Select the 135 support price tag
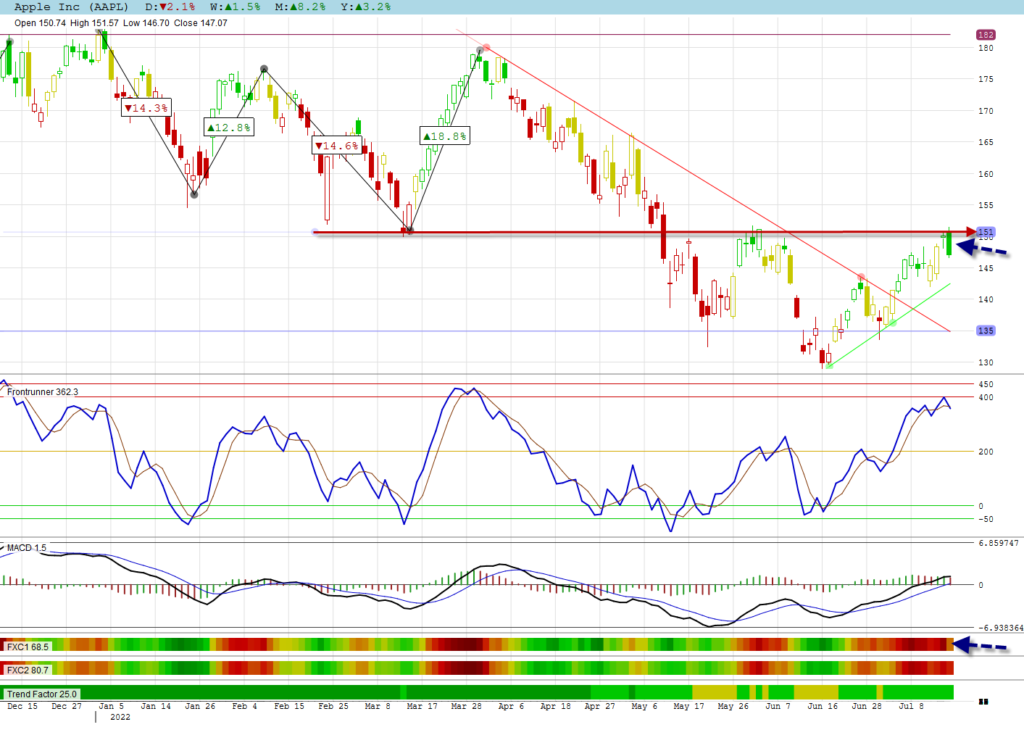 click(x=985, y=331)
